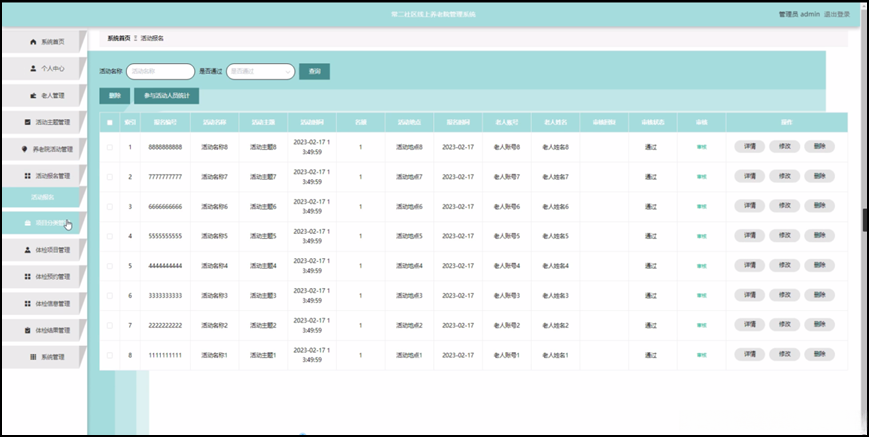The image size is (869, 437).
Task: Click the 管理员 admin label
Action: [799, 14]
